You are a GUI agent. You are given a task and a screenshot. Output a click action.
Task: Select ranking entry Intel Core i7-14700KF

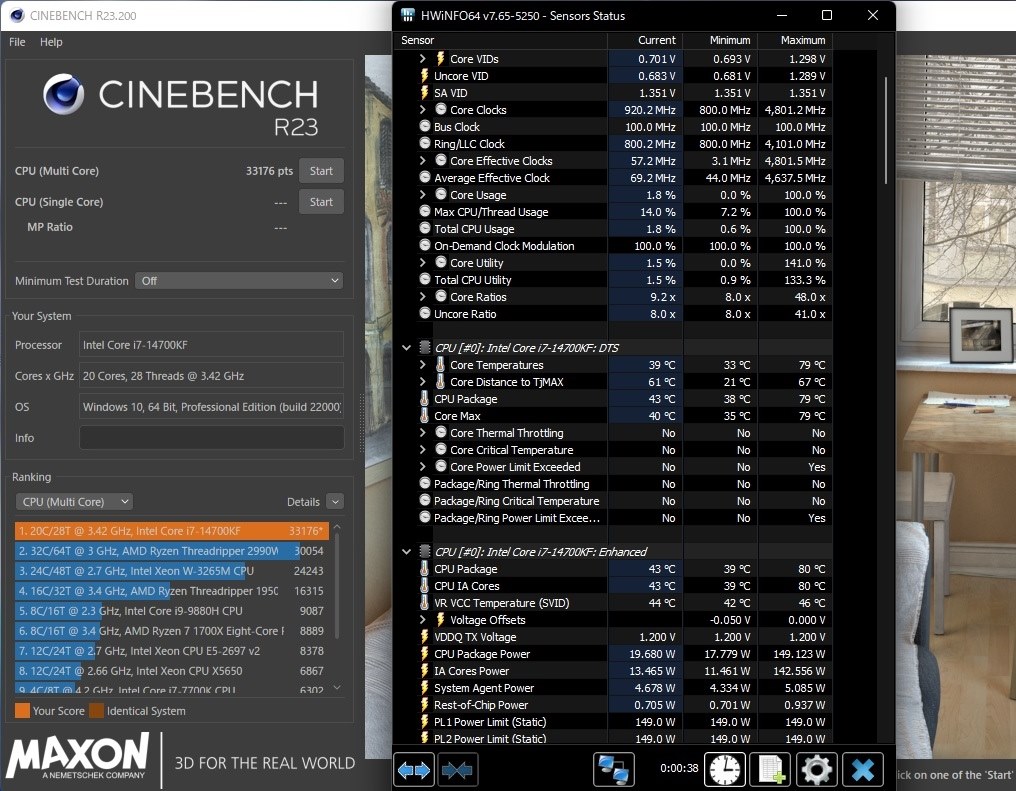coord(172,531)
